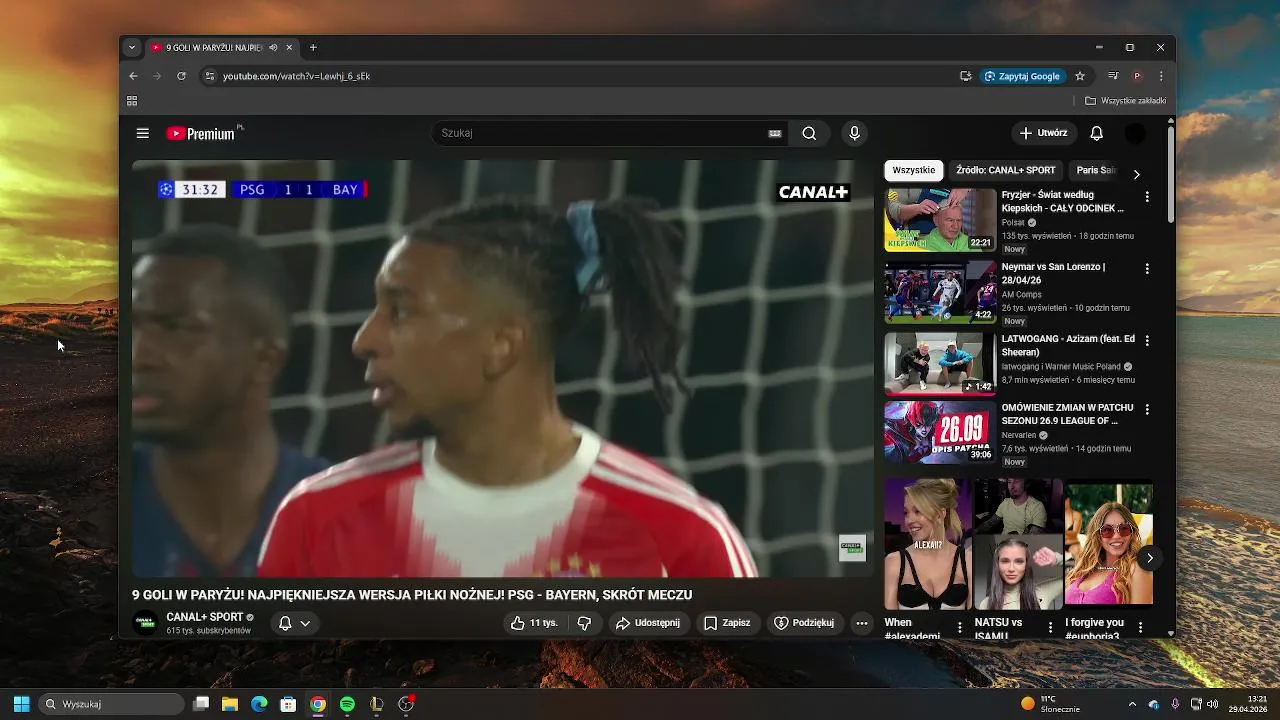Open options for Fryzjer Kiepskich video
Image resolution: width=1280 pixels, height=720 pixels.
point(1147,197)
